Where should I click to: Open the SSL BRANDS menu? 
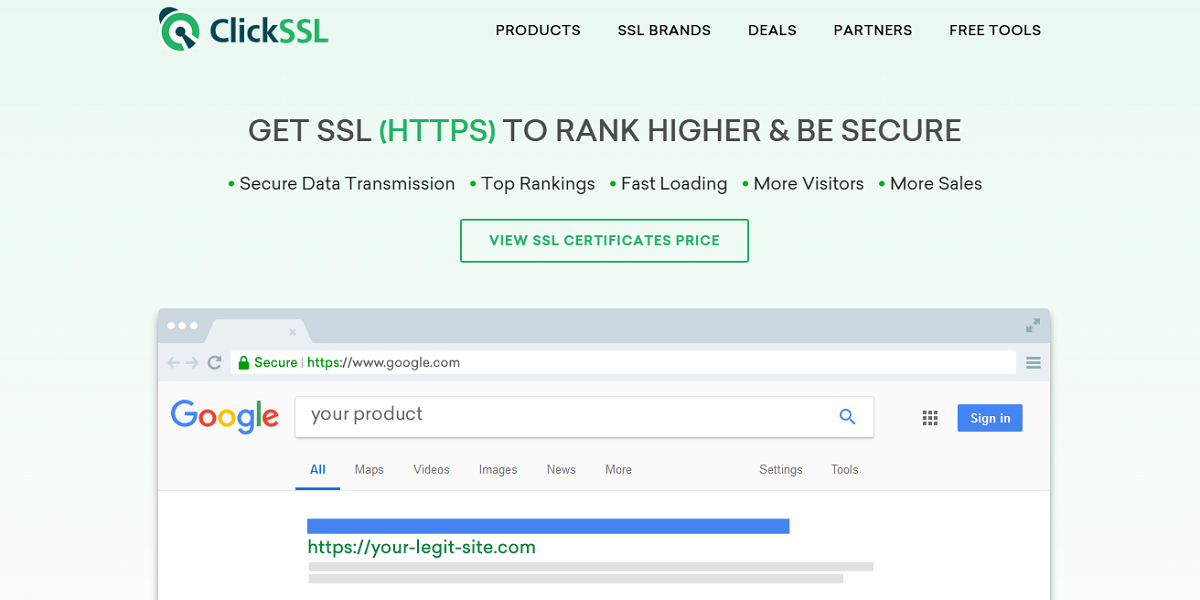point(664,30)
